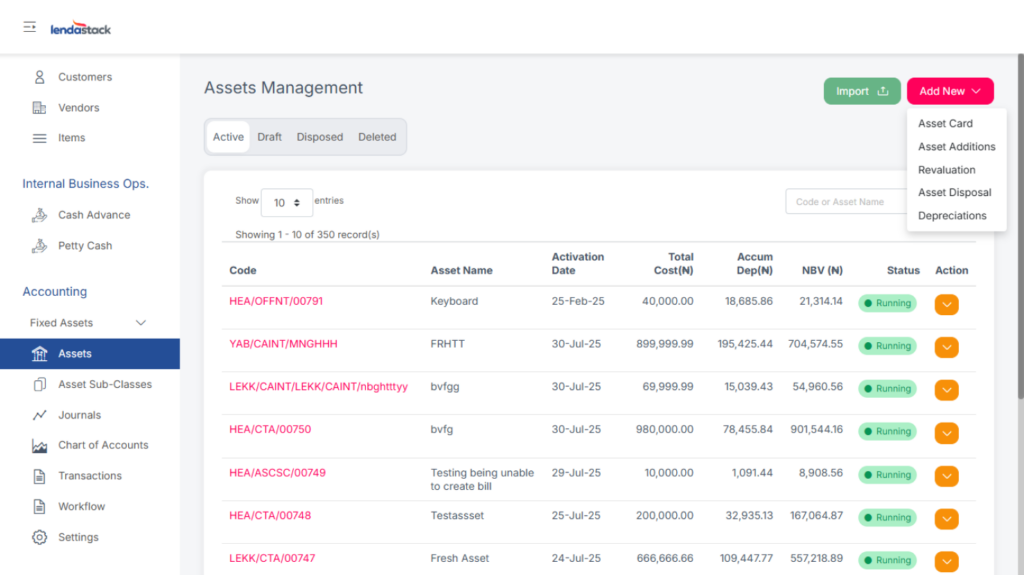Click the Journals chart line icon
The height and width of the screenshot is (575, 1024).
pos(40,415)
